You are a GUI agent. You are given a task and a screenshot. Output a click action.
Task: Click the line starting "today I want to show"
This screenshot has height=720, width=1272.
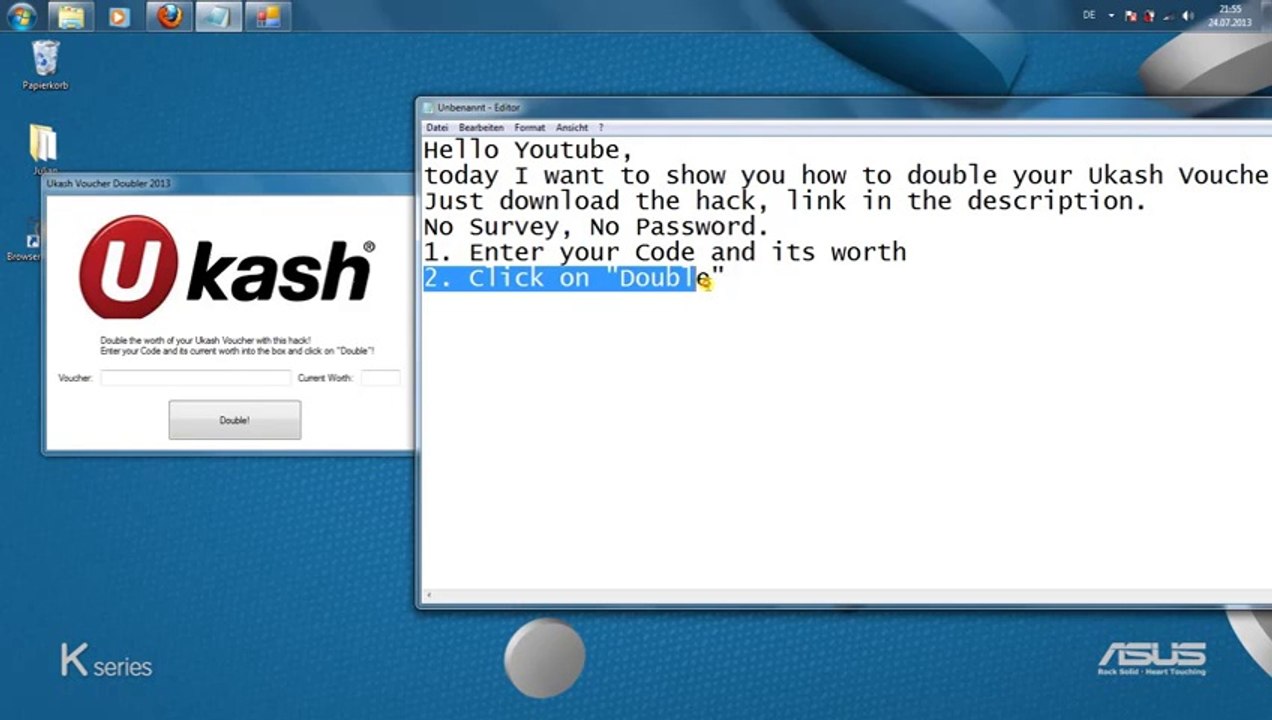pyautogui.click(x=846, y=176)
